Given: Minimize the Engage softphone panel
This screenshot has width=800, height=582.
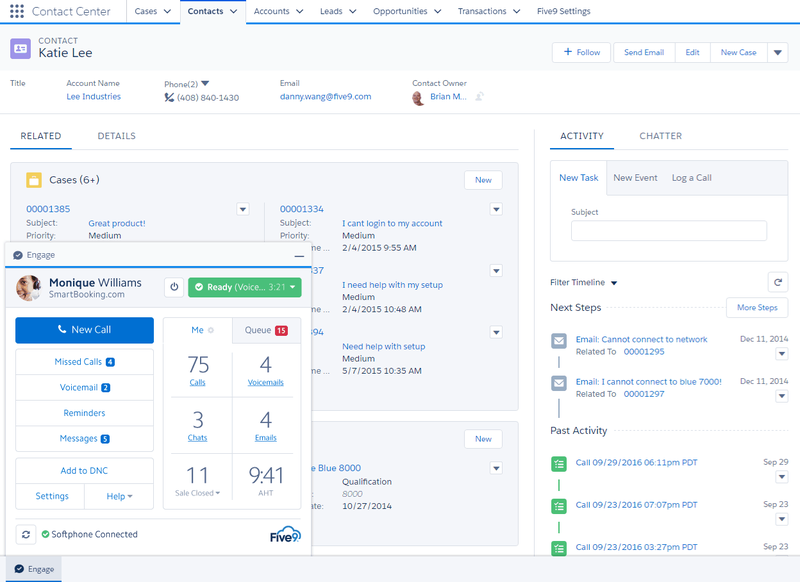Looking at the screenshot, I should (299, 256).
